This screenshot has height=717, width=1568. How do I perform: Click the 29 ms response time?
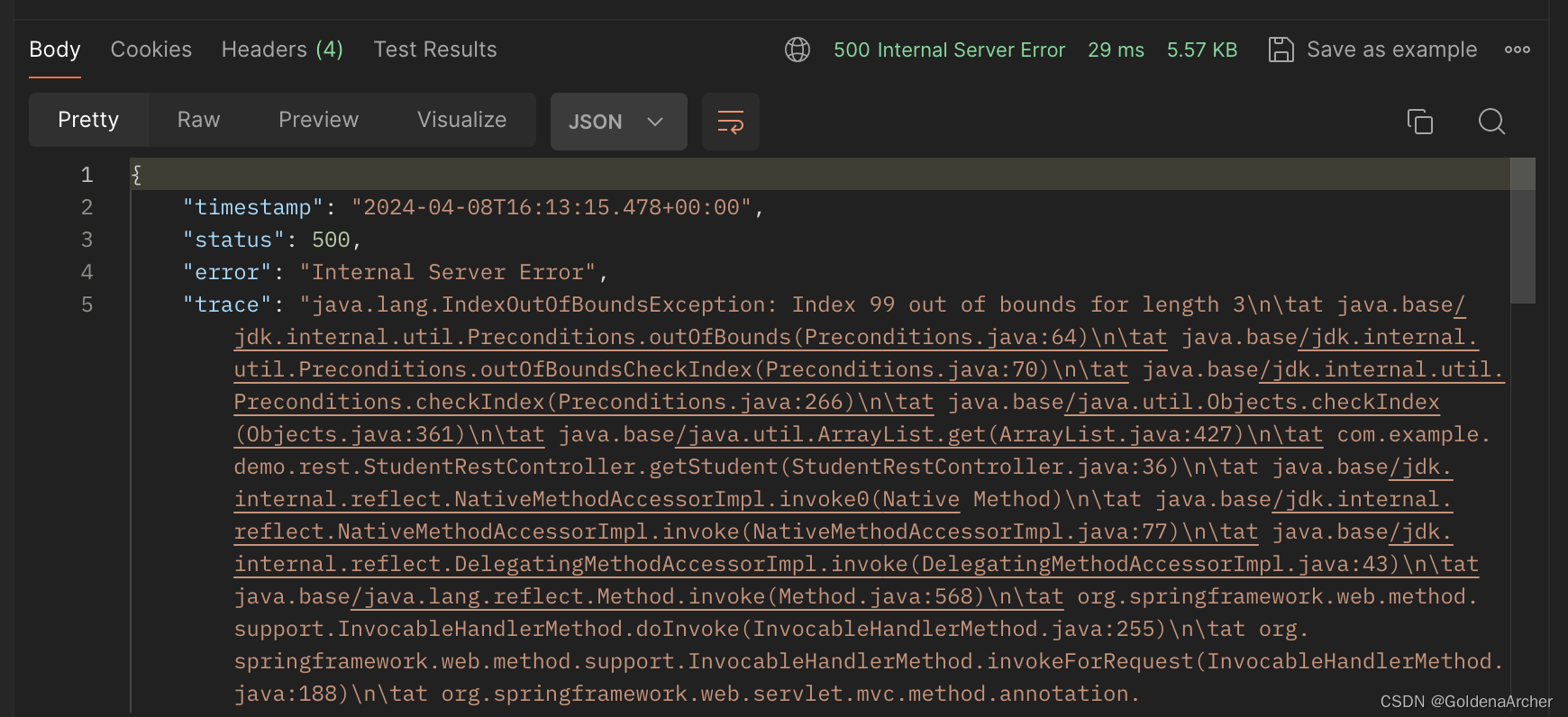click(1116, 50)
